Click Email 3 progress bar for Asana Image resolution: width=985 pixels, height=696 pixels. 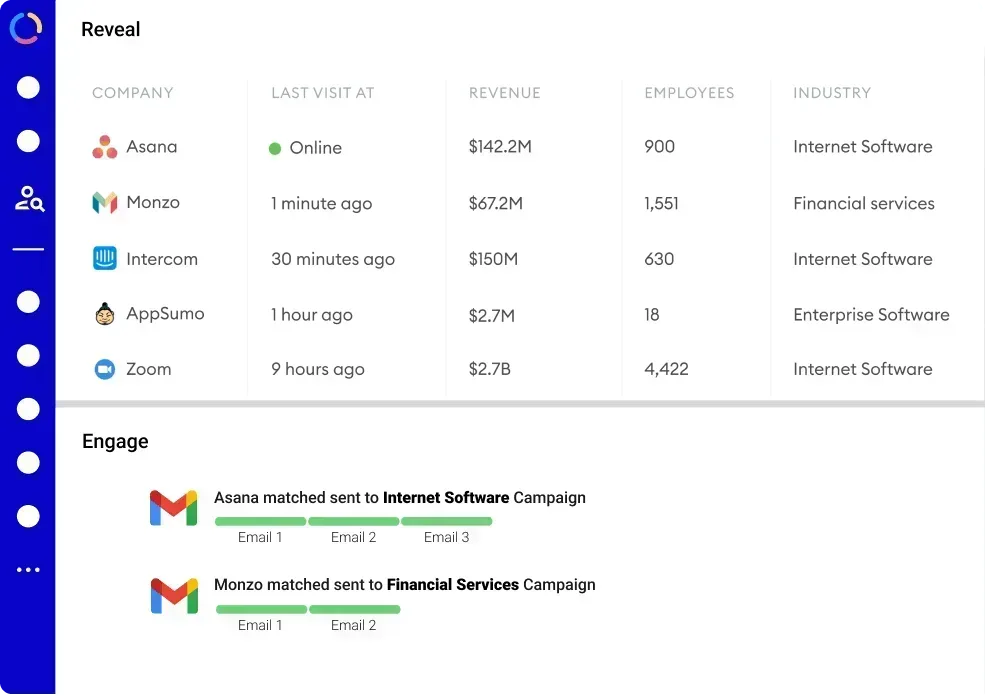point(446,521)
